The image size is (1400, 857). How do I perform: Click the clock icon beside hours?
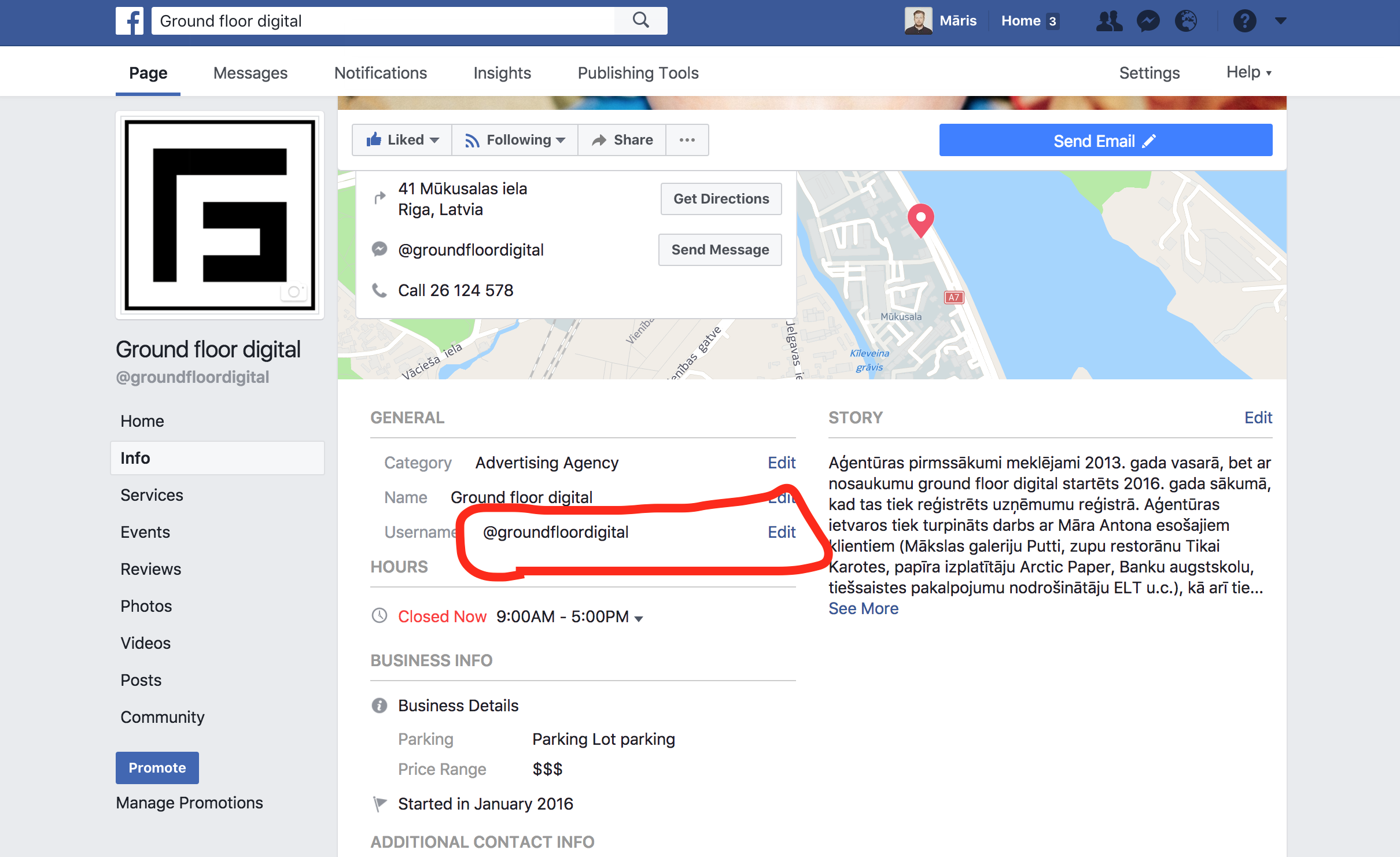(x=379, y=616)
